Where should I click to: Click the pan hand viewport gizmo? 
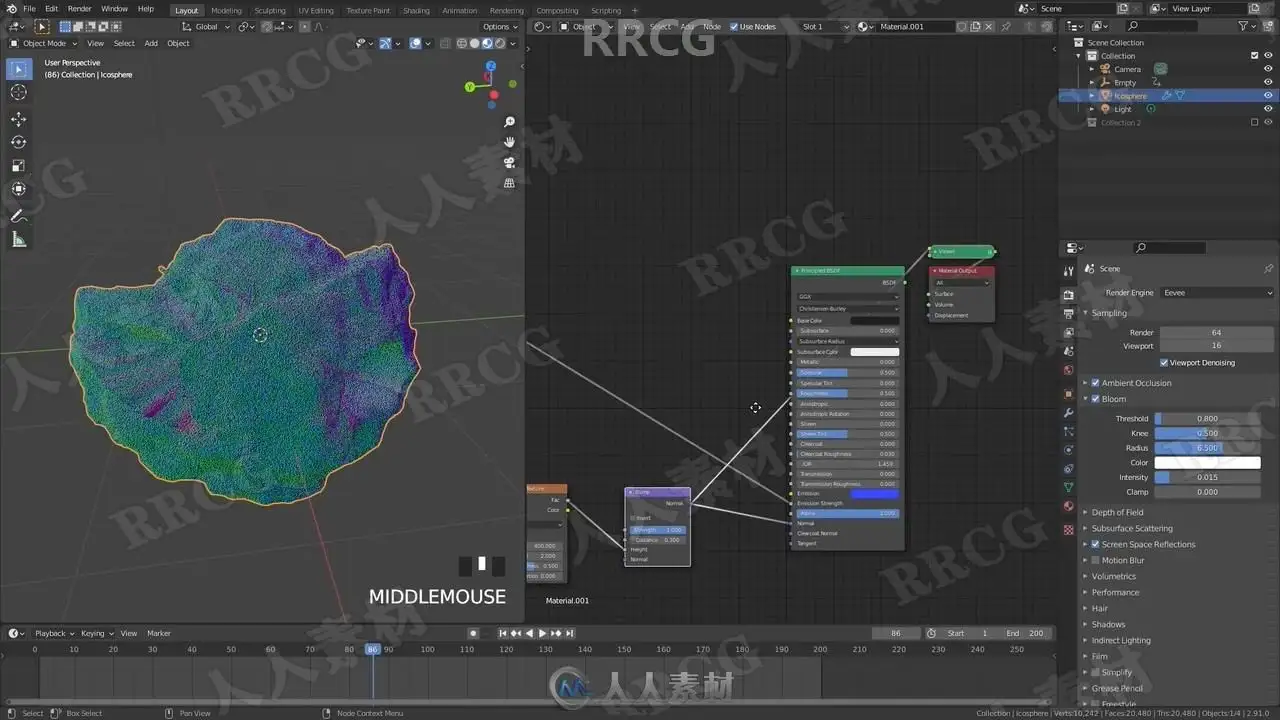coord(509,142)
